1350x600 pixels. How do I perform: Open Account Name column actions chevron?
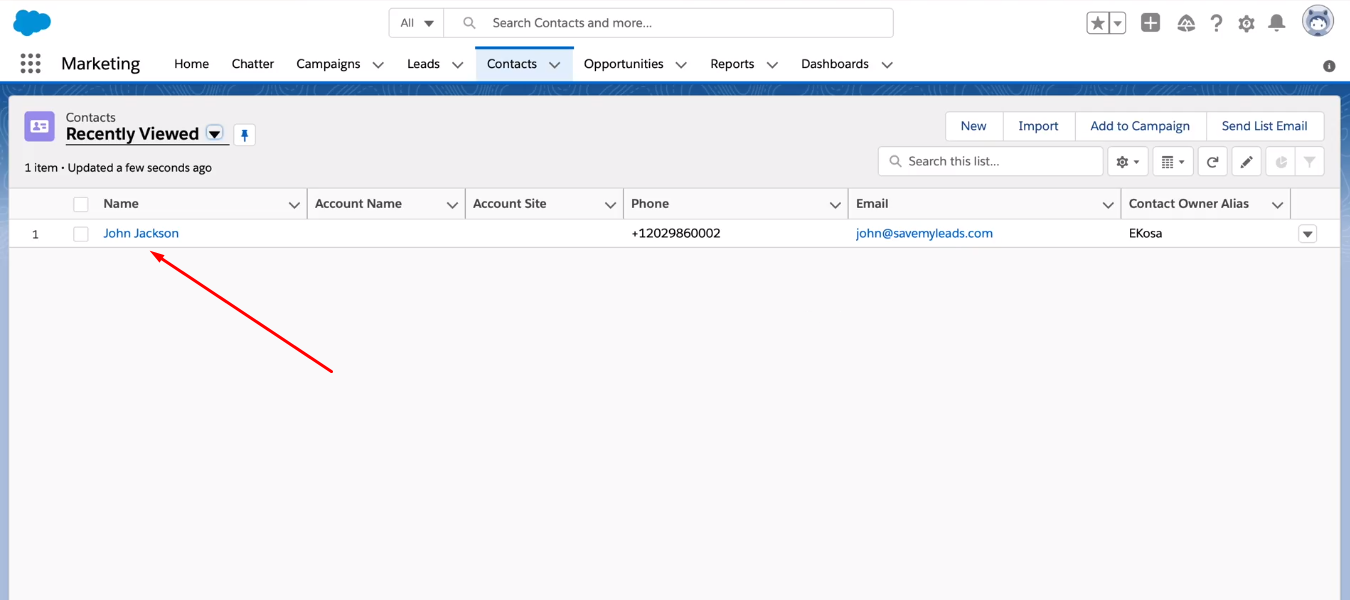click(452, 205)
